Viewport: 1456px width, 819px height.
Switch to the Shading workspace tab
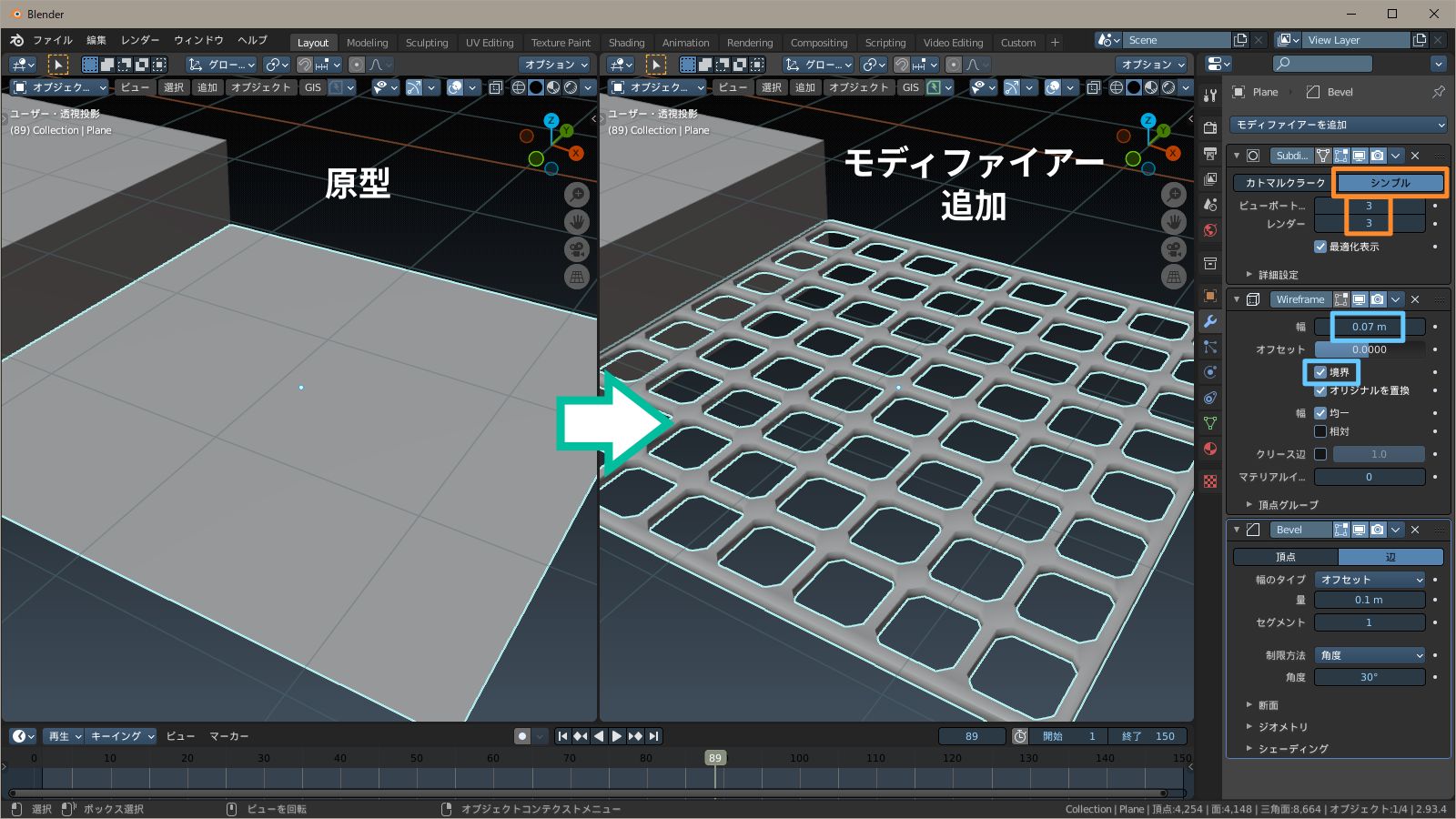(627, 42)
